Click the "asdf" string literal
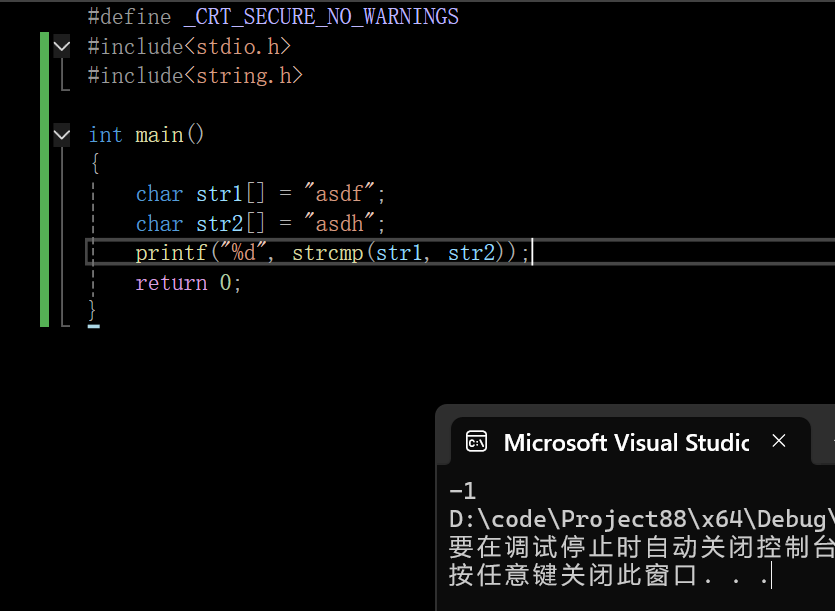Viewport: 835px width, 611px height. click(340, 193)
